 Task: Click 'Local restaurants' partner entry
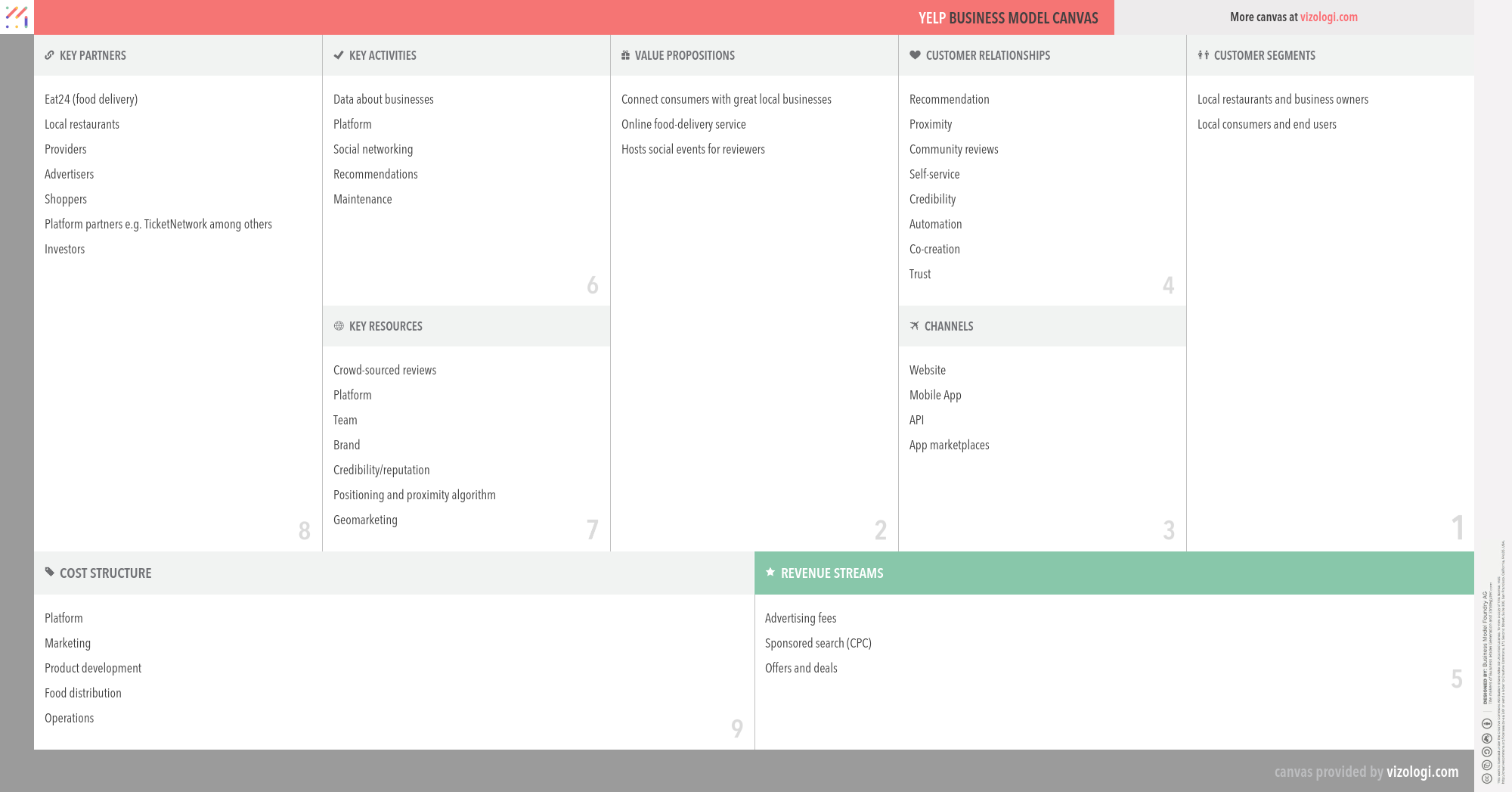point(82,124)
